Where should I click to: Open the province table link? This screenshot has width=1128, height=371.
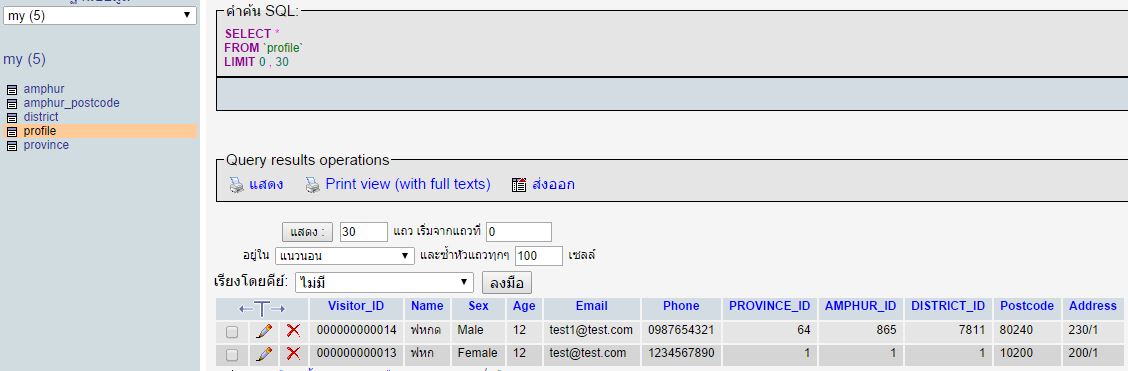(x=46, y=145)
